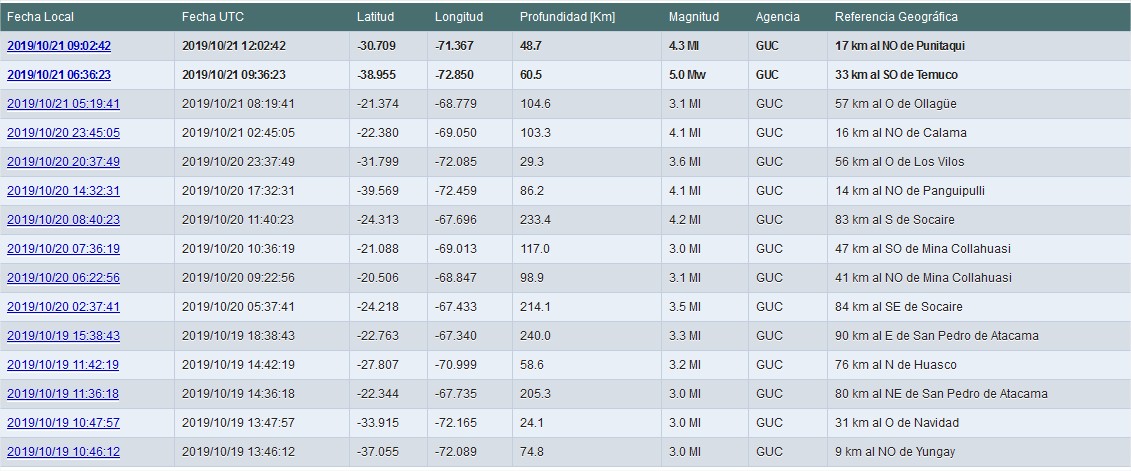Screen dimensions: 1131x471
Task: Open the 2019/10/20 20:37:49 event link
Action: point(63,162)
